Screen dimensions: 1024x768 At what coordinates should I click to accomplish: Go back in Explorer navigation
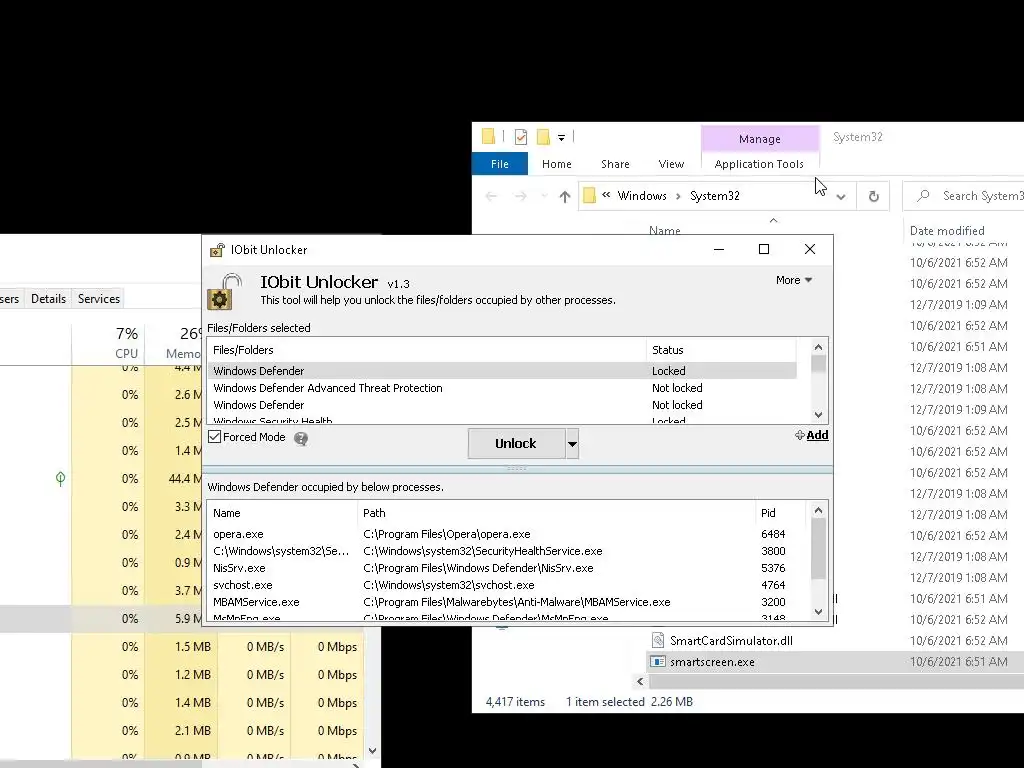tap(491, 196)
